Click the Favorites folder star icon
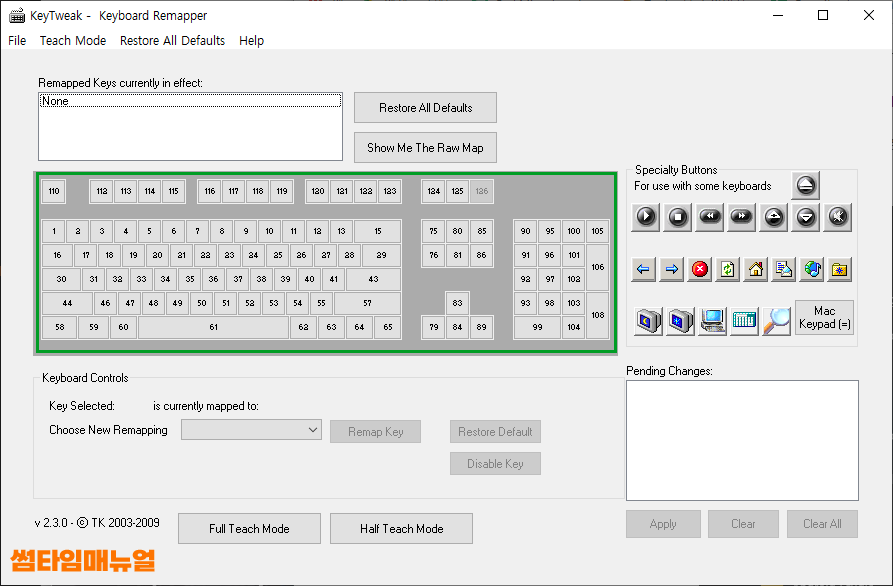 (x=839, y=269)
